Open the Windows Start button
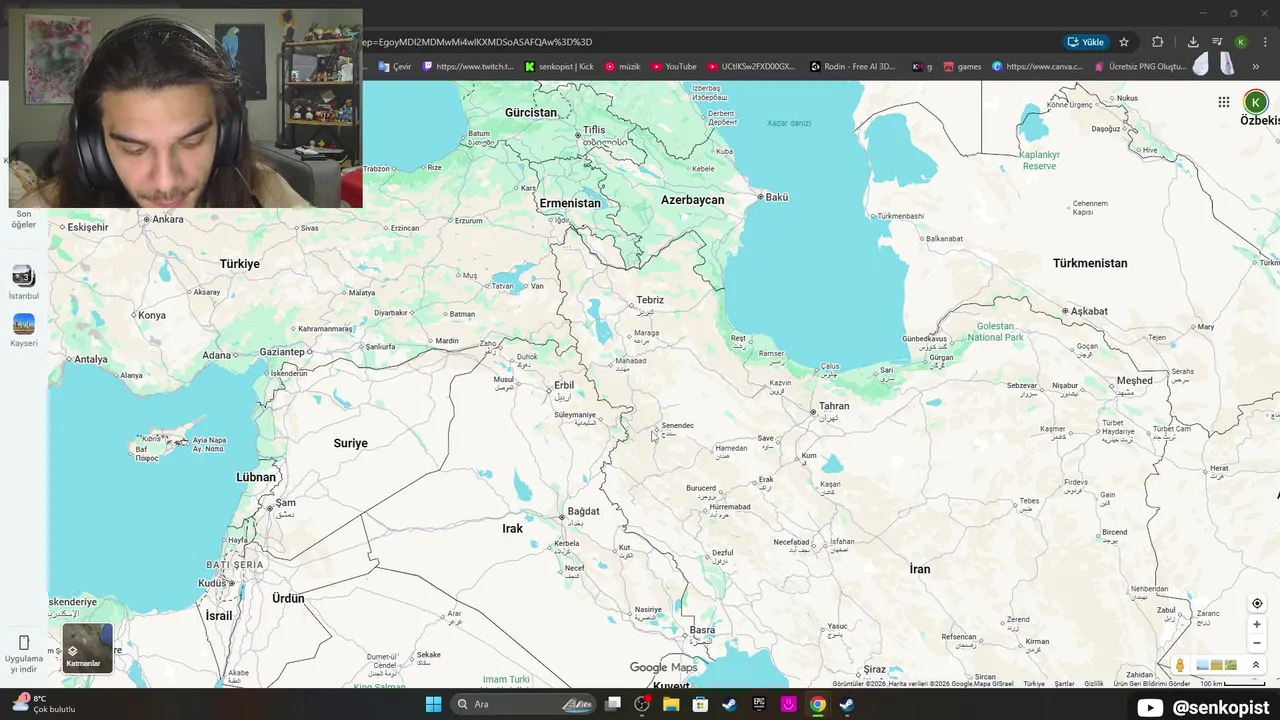The height and width of the screenshot is (720, 1280). [433, 704]
